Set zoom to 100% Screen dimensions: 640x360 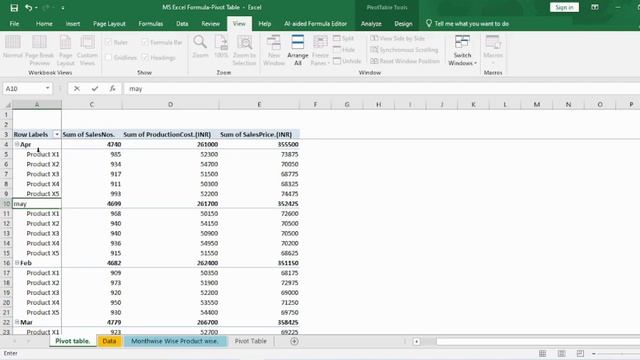[221, 47]
